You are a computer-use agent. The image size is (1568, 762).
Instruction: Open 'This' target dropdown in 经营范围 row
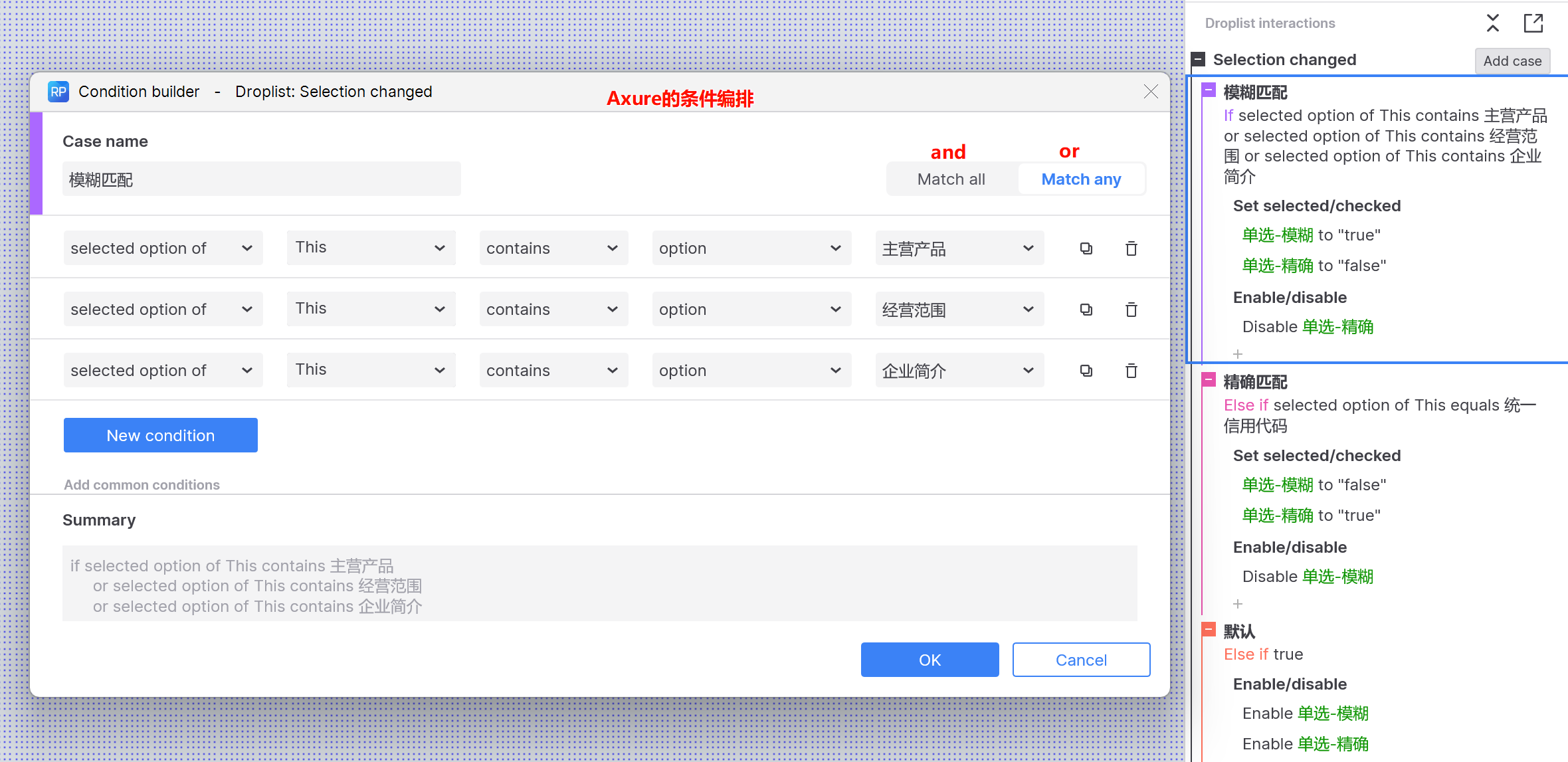coord(371,309)
